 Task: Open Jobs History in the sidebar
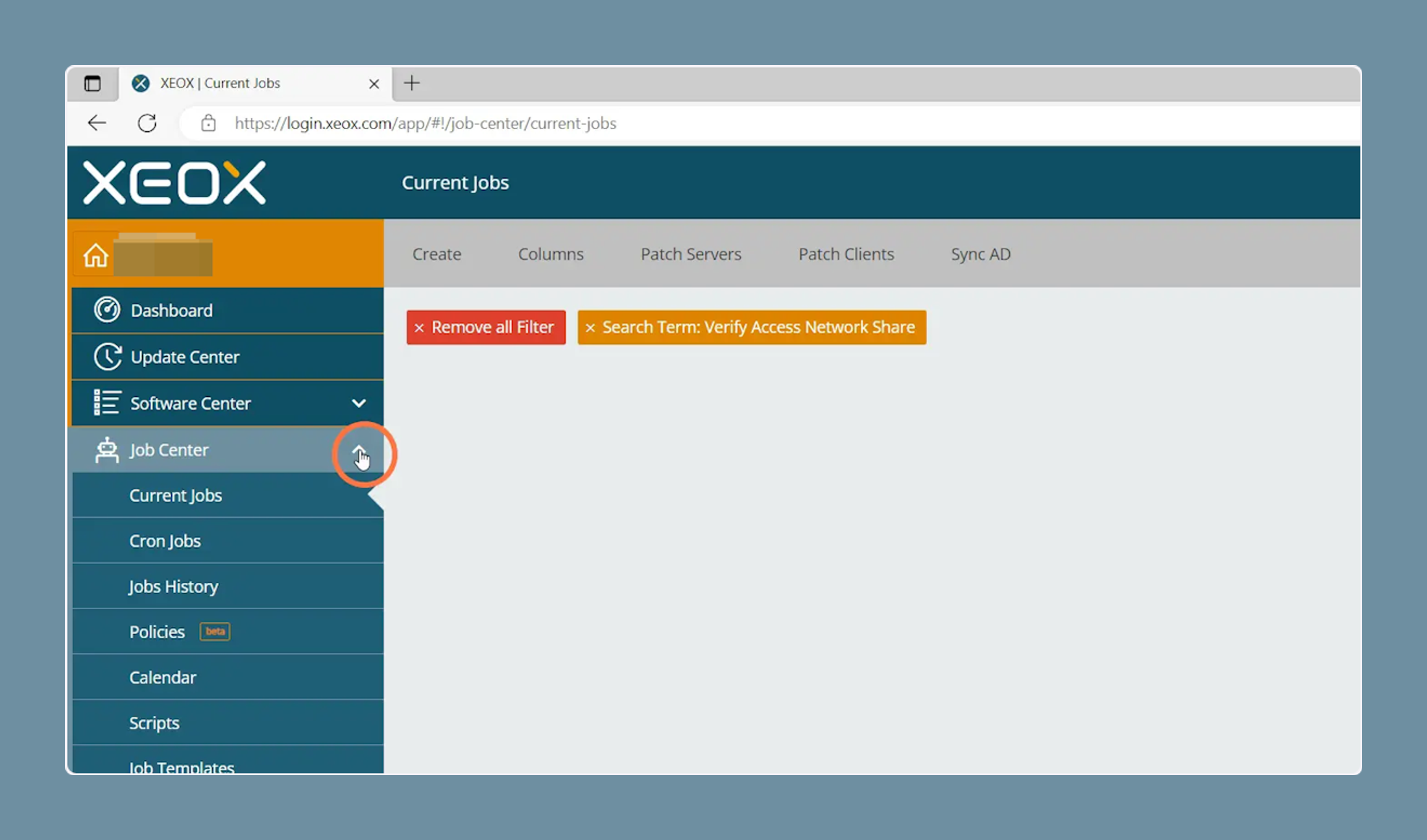(x=228, y=586)
